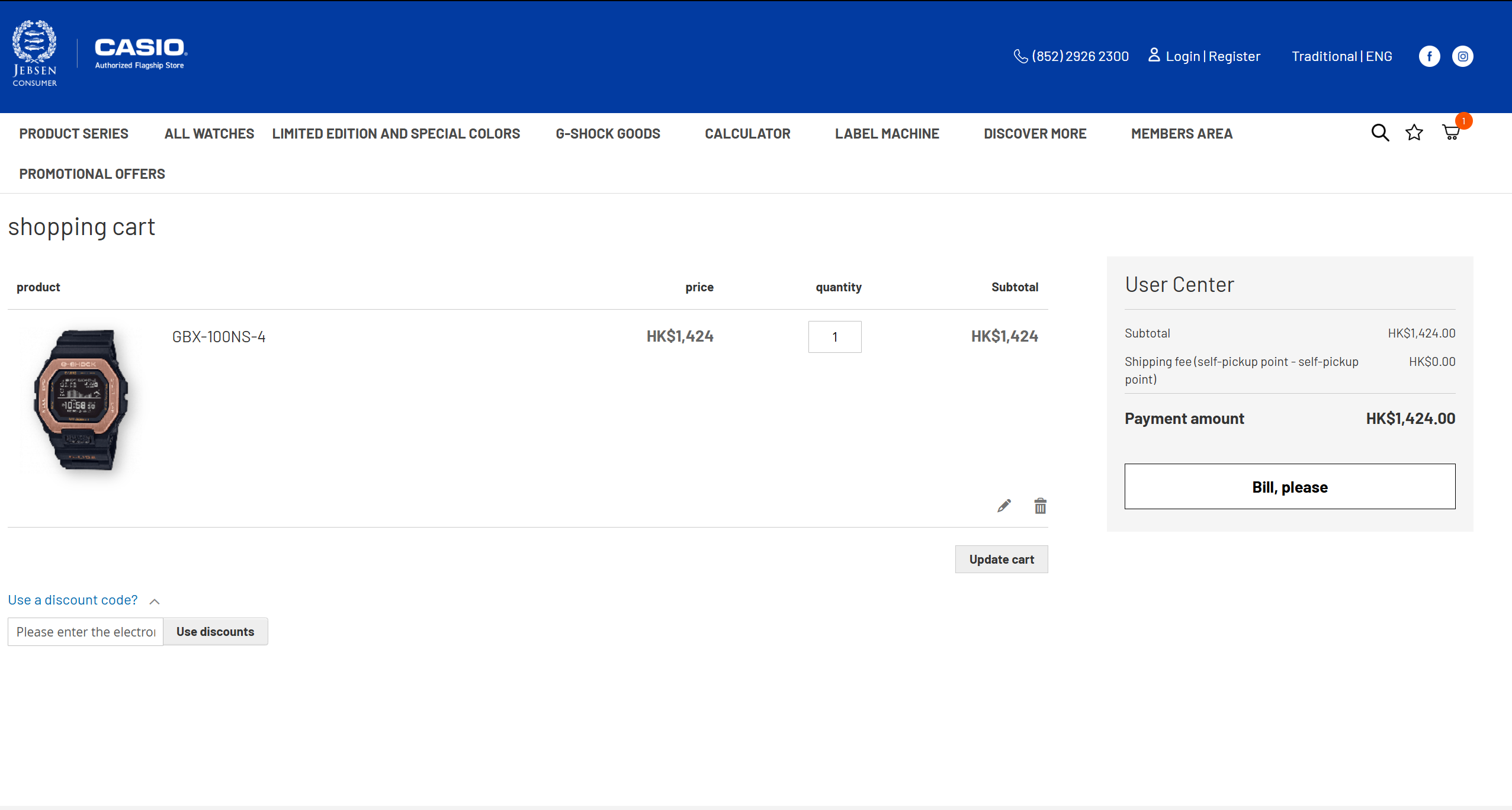1512x810 pixels.
Task: Switch language to Traditional Chinese
Action: coord(1324,56)
